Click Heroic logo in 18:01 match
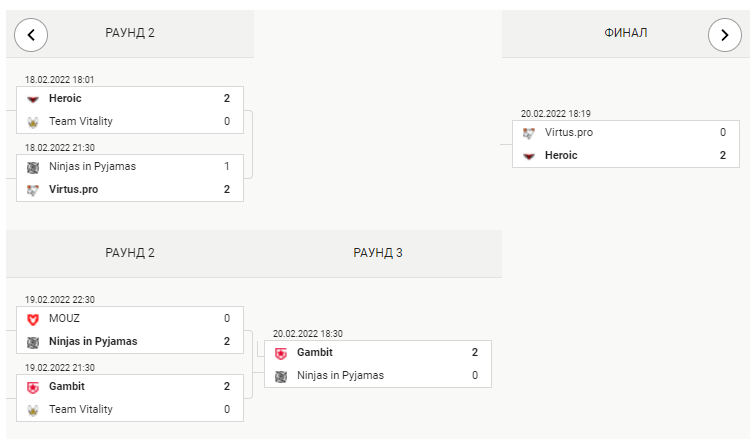 click(33, 99)
